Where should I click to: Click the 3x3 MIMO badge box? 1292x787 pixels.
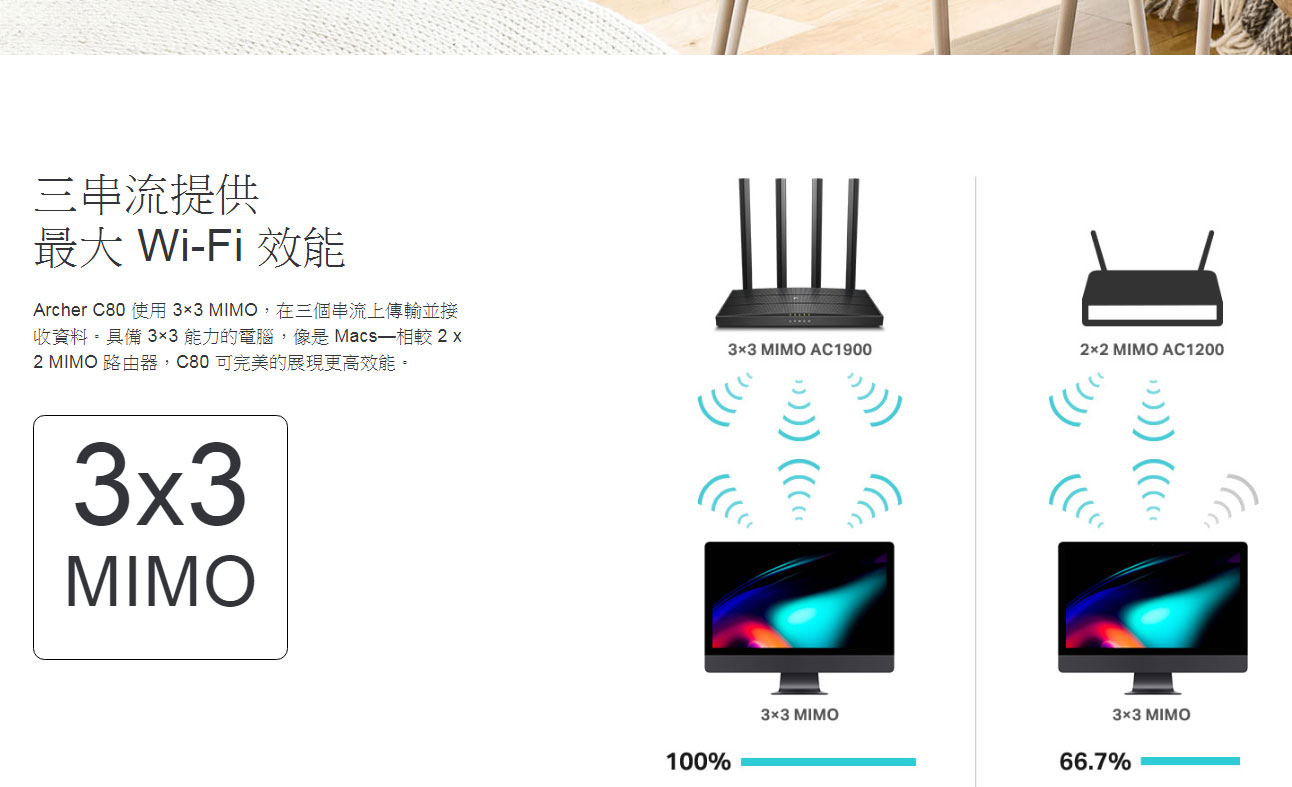pos(160,537)
